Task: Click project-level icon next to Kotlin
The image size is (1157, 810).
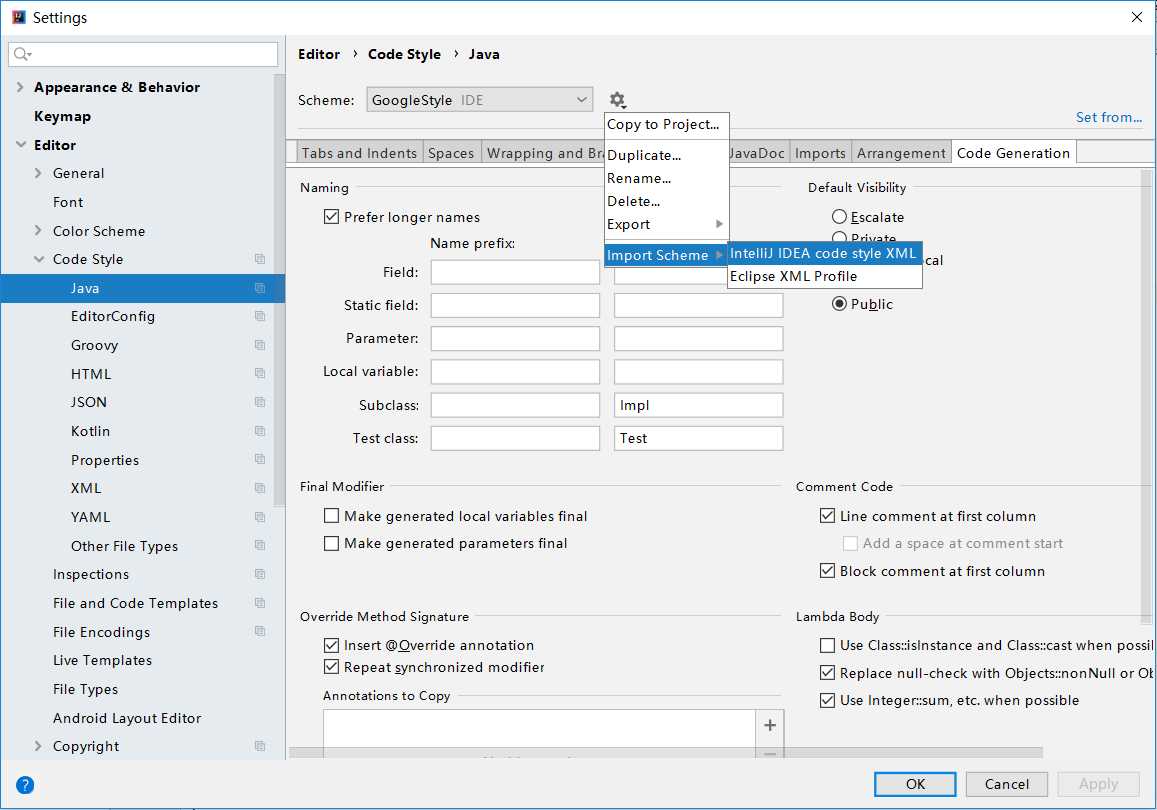Action: [260, 431]
